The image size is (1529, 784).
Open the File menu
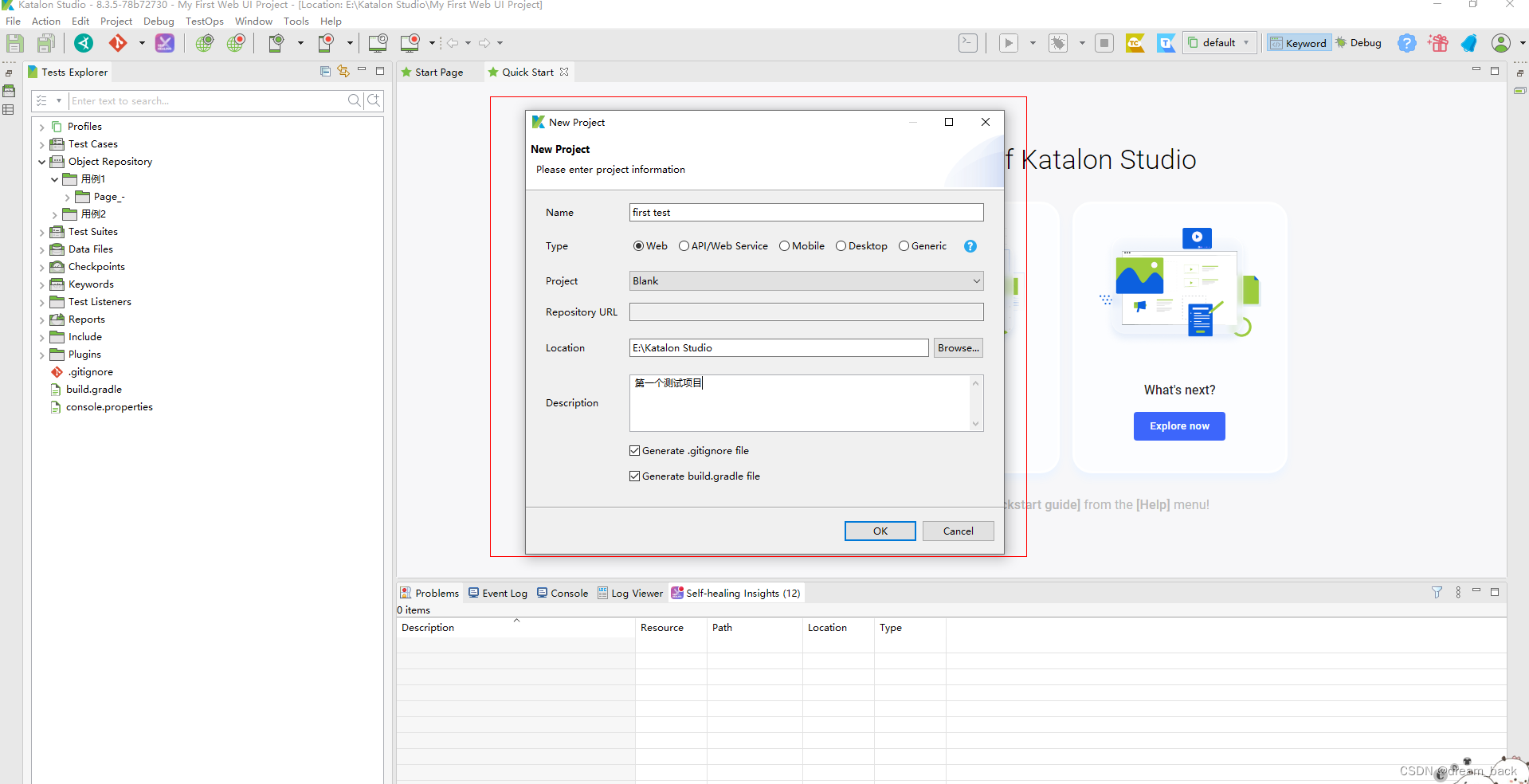tap(14, 22)
